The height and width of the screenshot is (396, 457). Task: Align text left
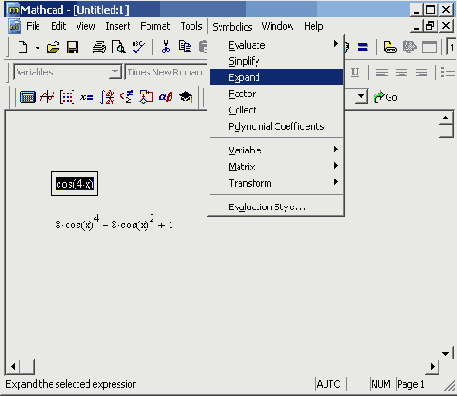click(x=382, y=72)
